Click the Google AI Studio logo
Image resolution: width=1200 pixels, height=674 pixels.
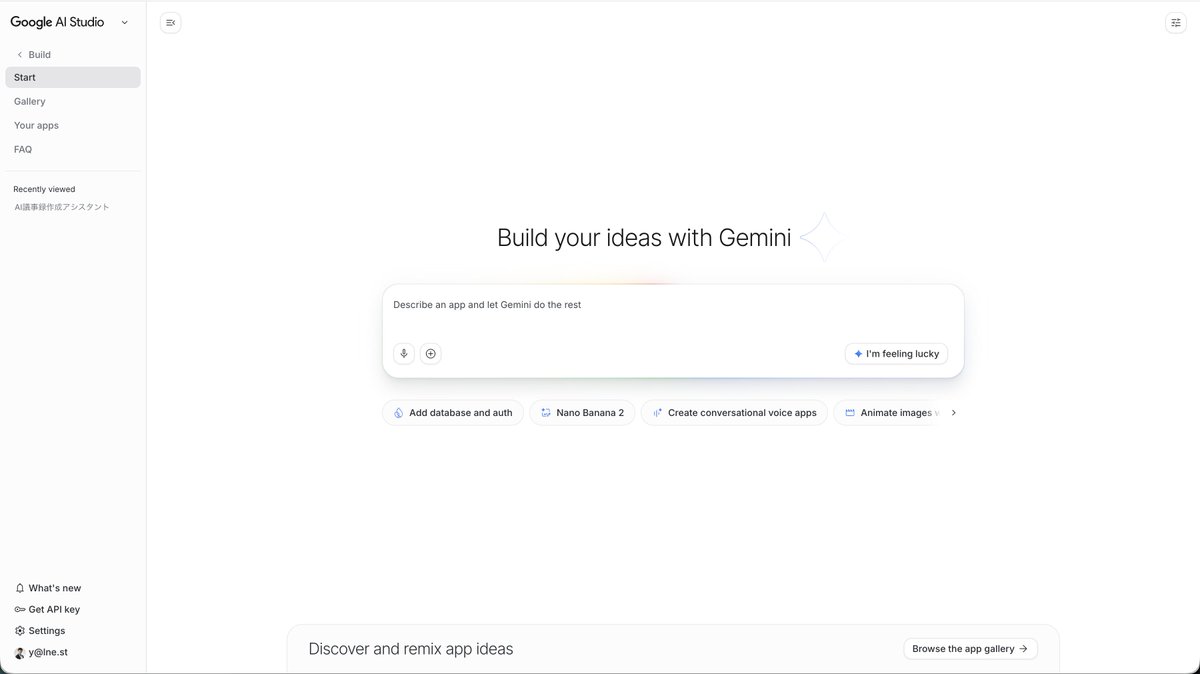(x=57, y=22)
